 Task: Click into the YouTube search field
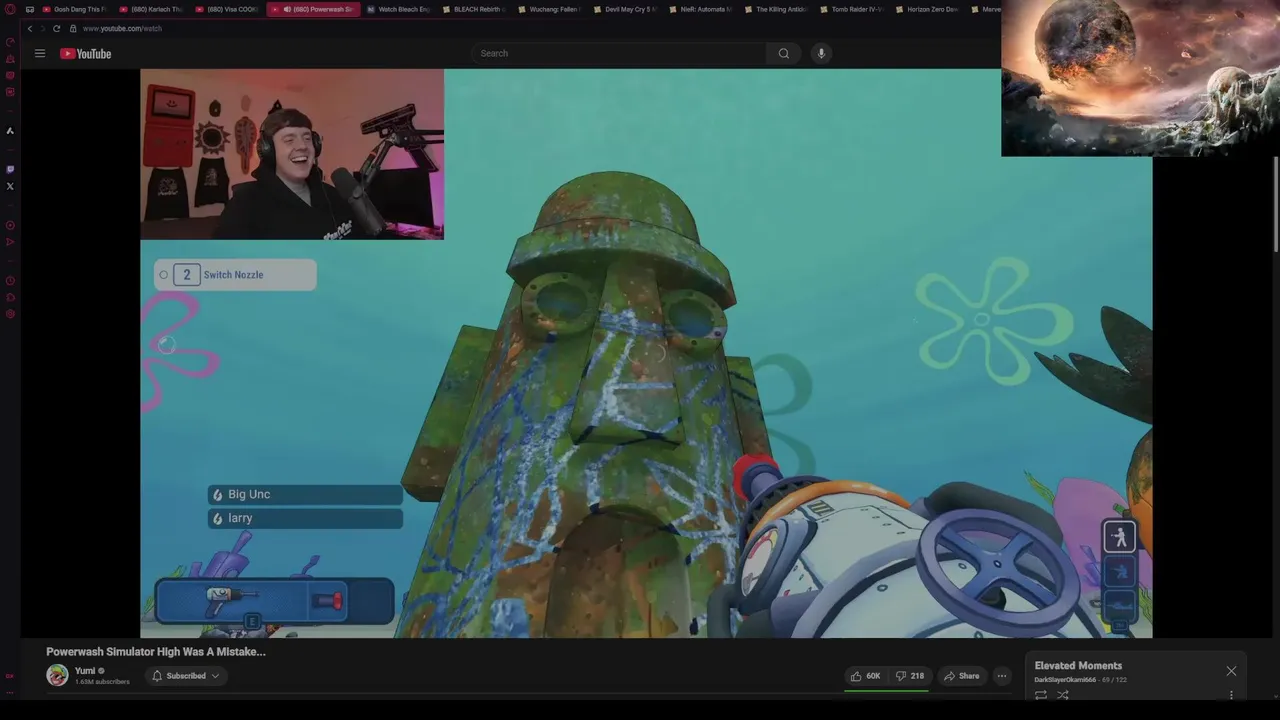(620, 53)
